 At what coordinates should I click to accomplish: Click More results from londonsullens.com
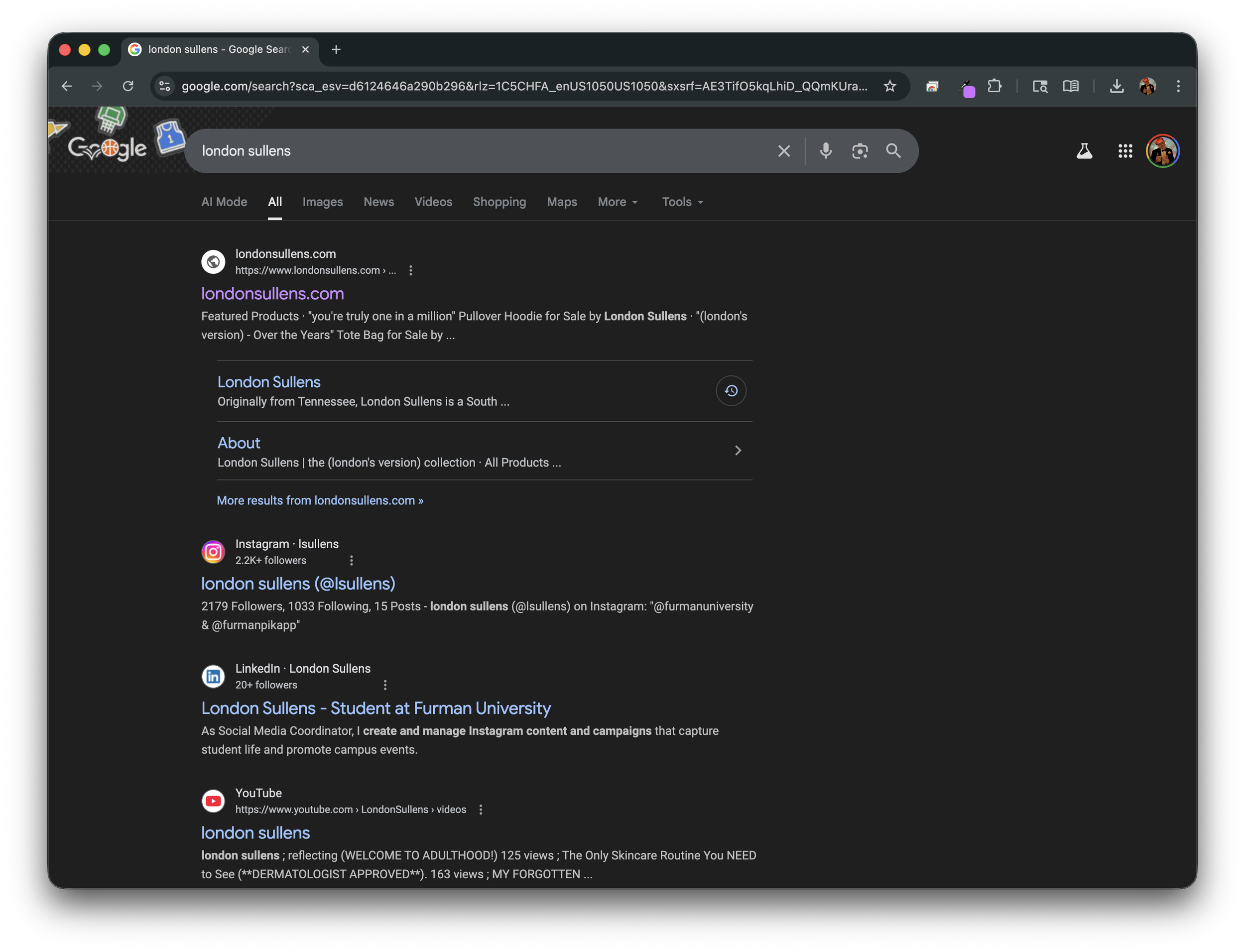(x=320, y=500)
